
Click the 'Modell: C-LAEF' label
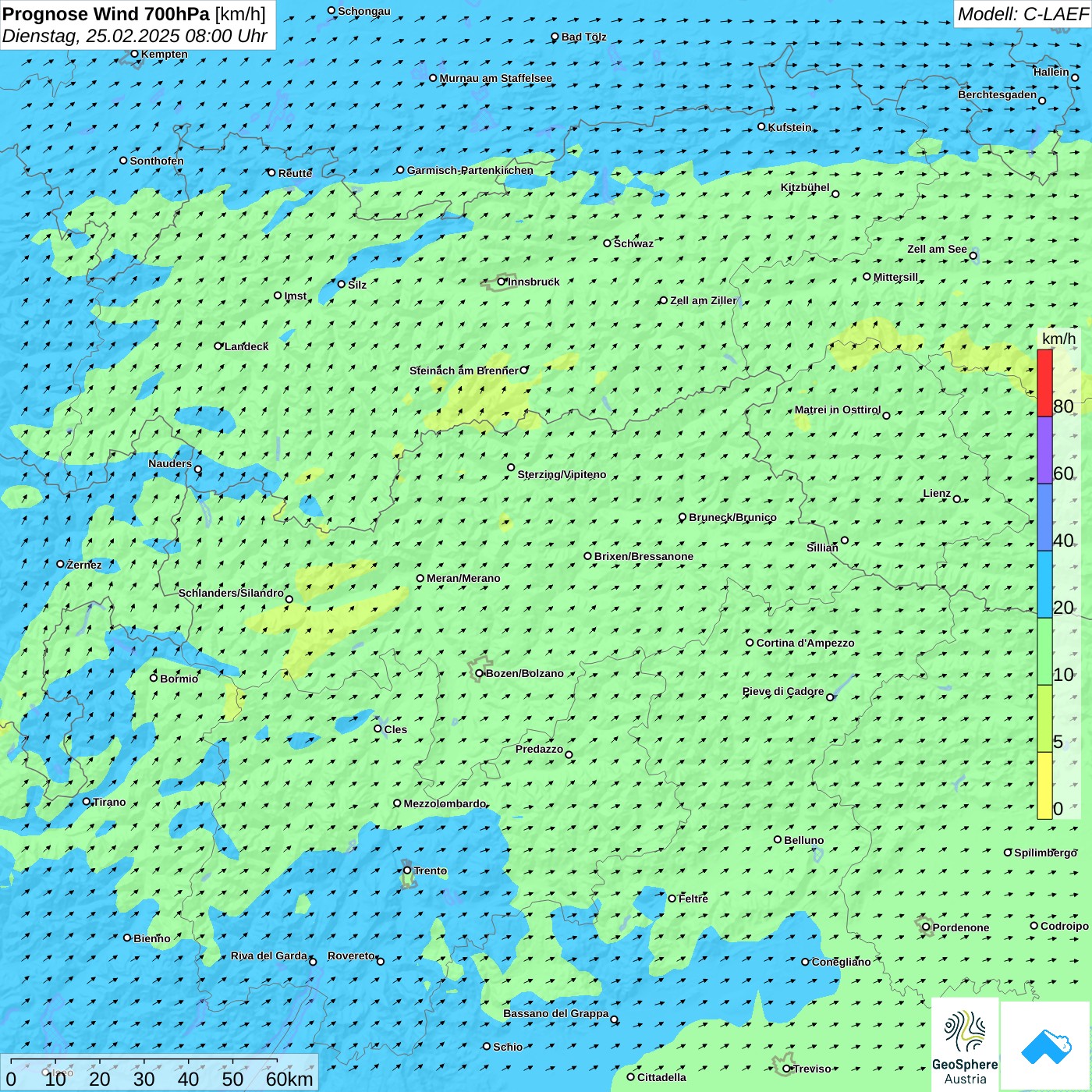[1022, 14]
